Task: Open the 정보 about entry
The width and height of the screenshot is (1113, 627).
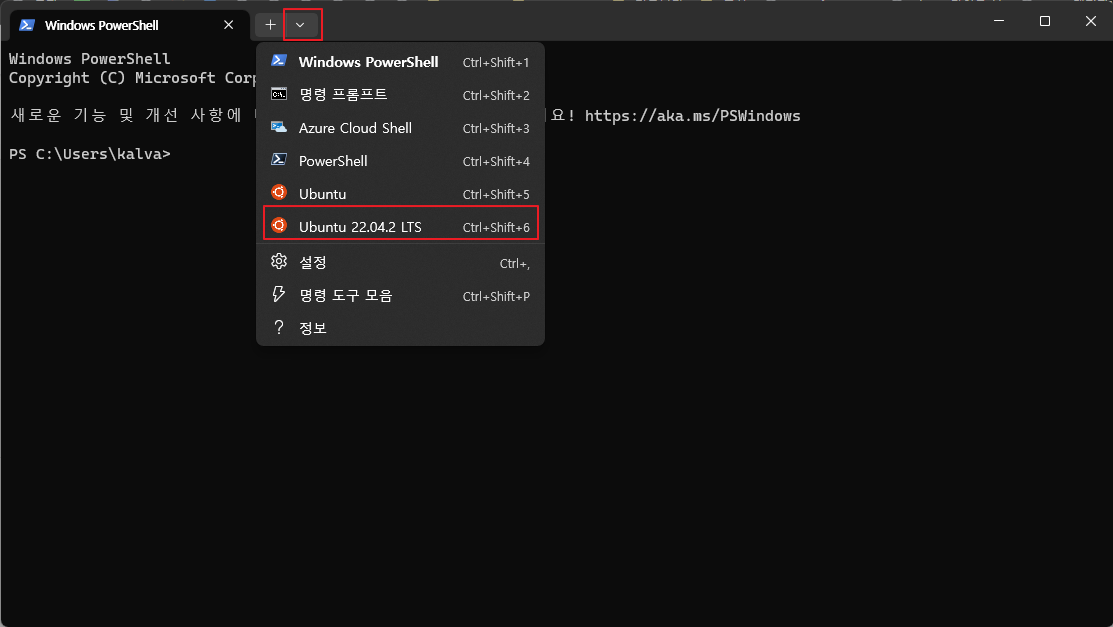Action: 400,328
